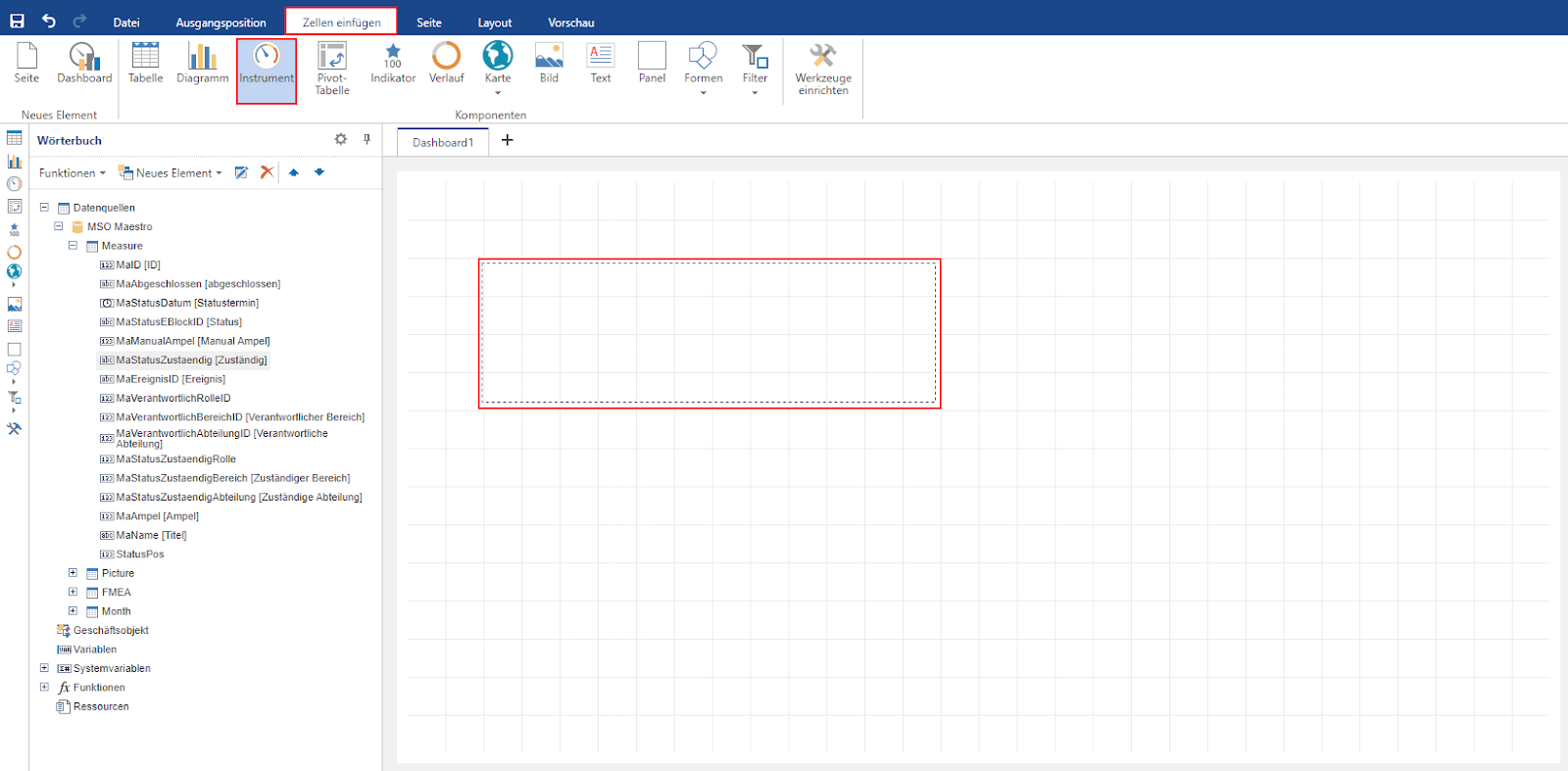This screenshot has height=771, width=1568.
Task: Edit selected dictionary item icon
Action: 241,172
